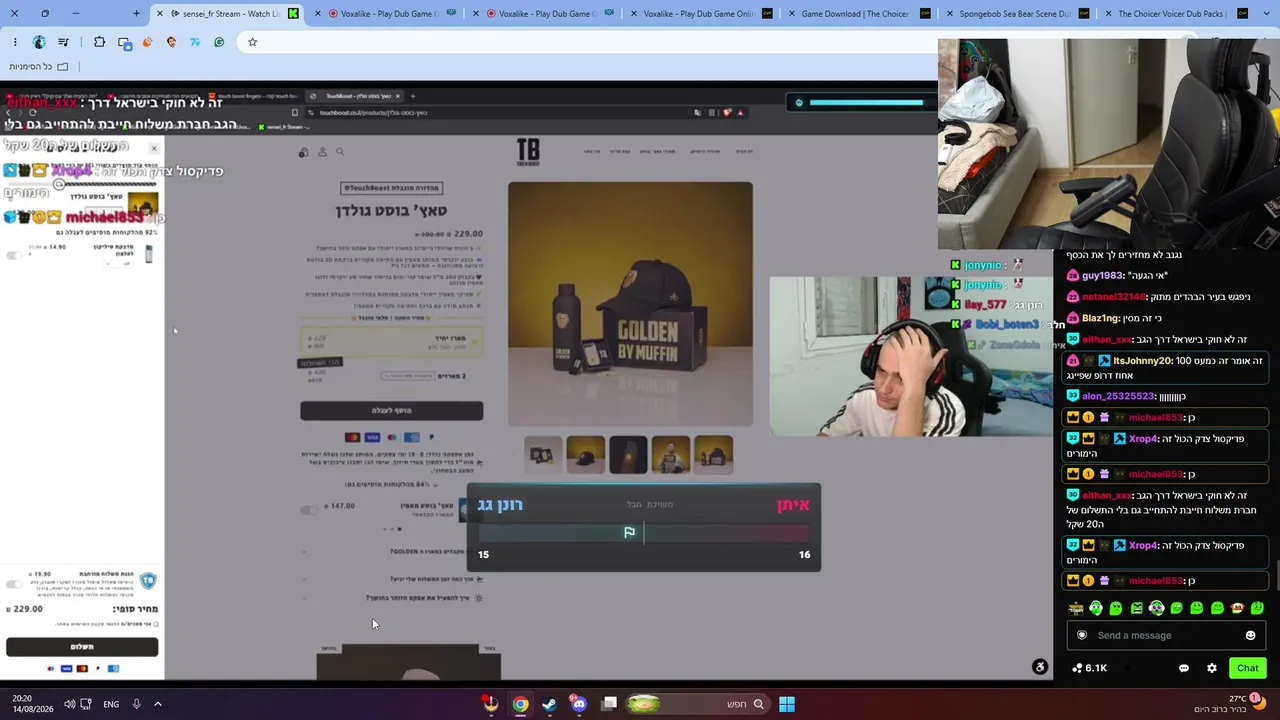Screen dimensions: 1280x720
Task: Click the 6.1K channel points balance
Action: pyautogui.click(x=1089, y=668)
